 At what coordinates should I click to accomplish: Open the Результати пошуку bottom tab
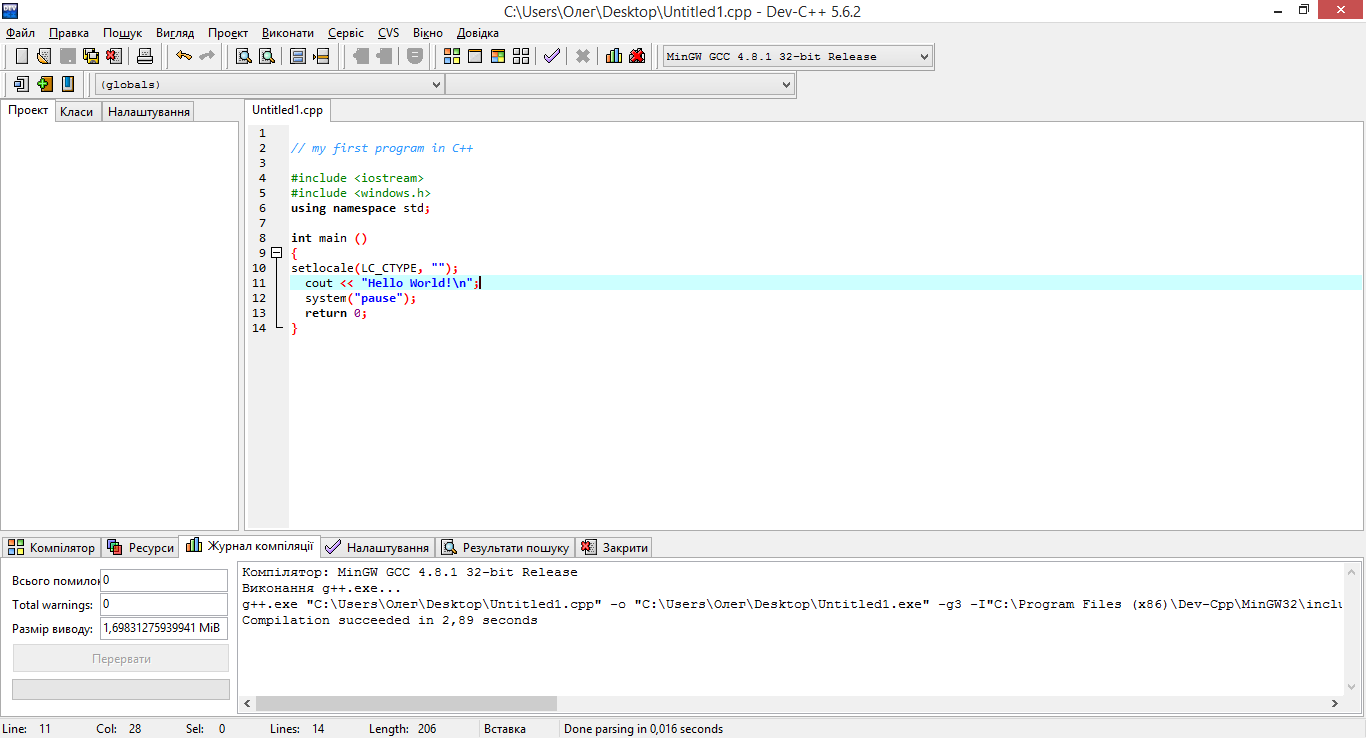pyautogui.click(x=505, y=547)
